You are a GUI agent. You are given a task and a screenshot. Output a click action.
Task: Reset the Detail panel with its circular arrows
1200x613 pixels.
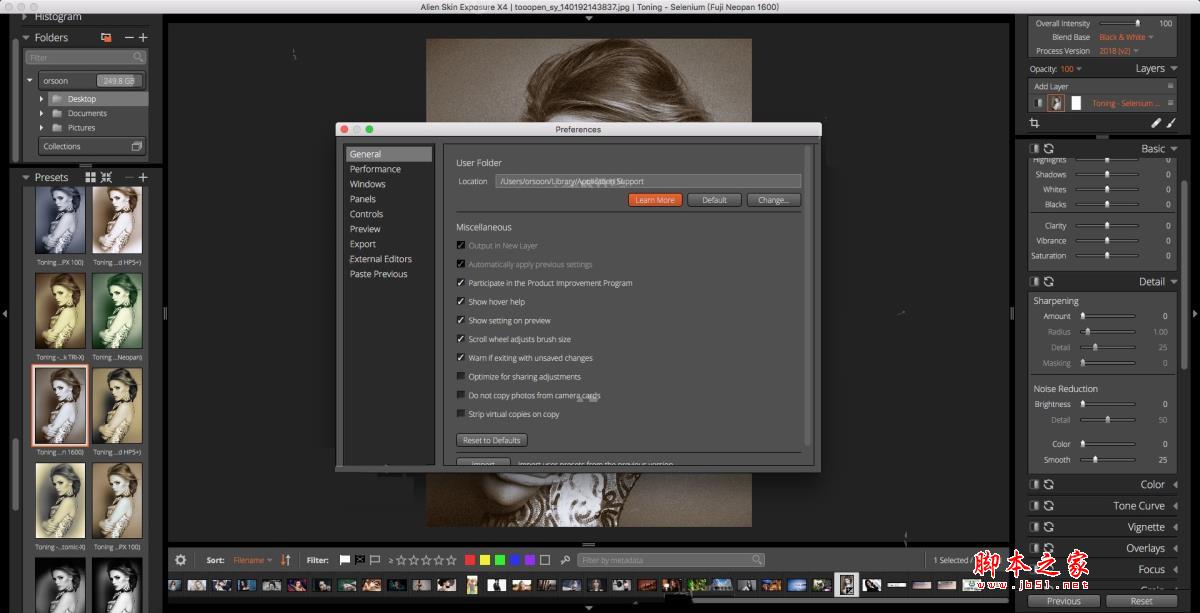(x=1049, y=282)
